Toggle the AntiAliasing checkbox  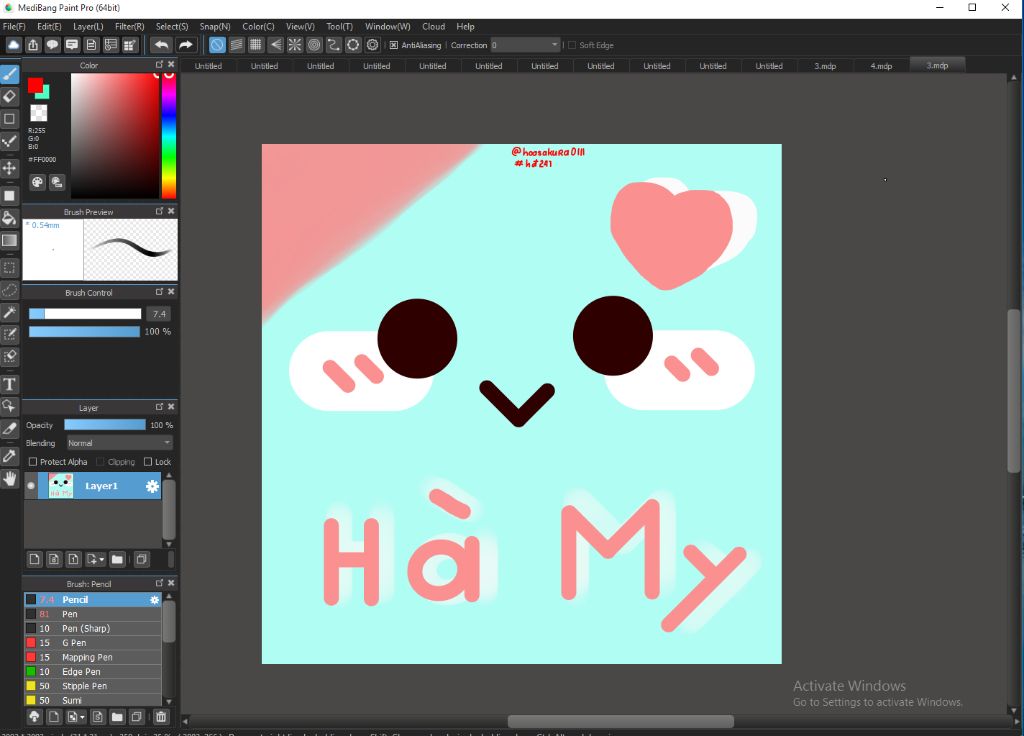[394, 45]
